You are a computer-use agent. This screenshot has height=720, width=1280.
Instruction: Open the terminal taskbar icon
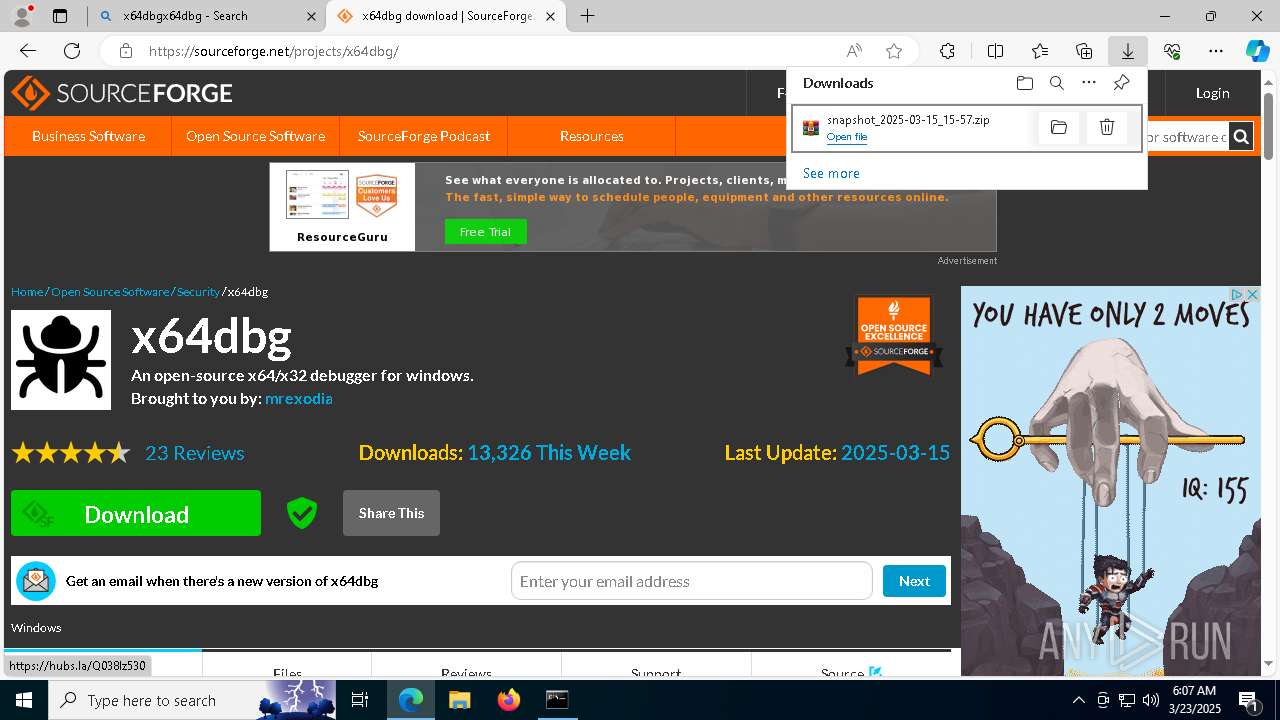click(557, 700)
